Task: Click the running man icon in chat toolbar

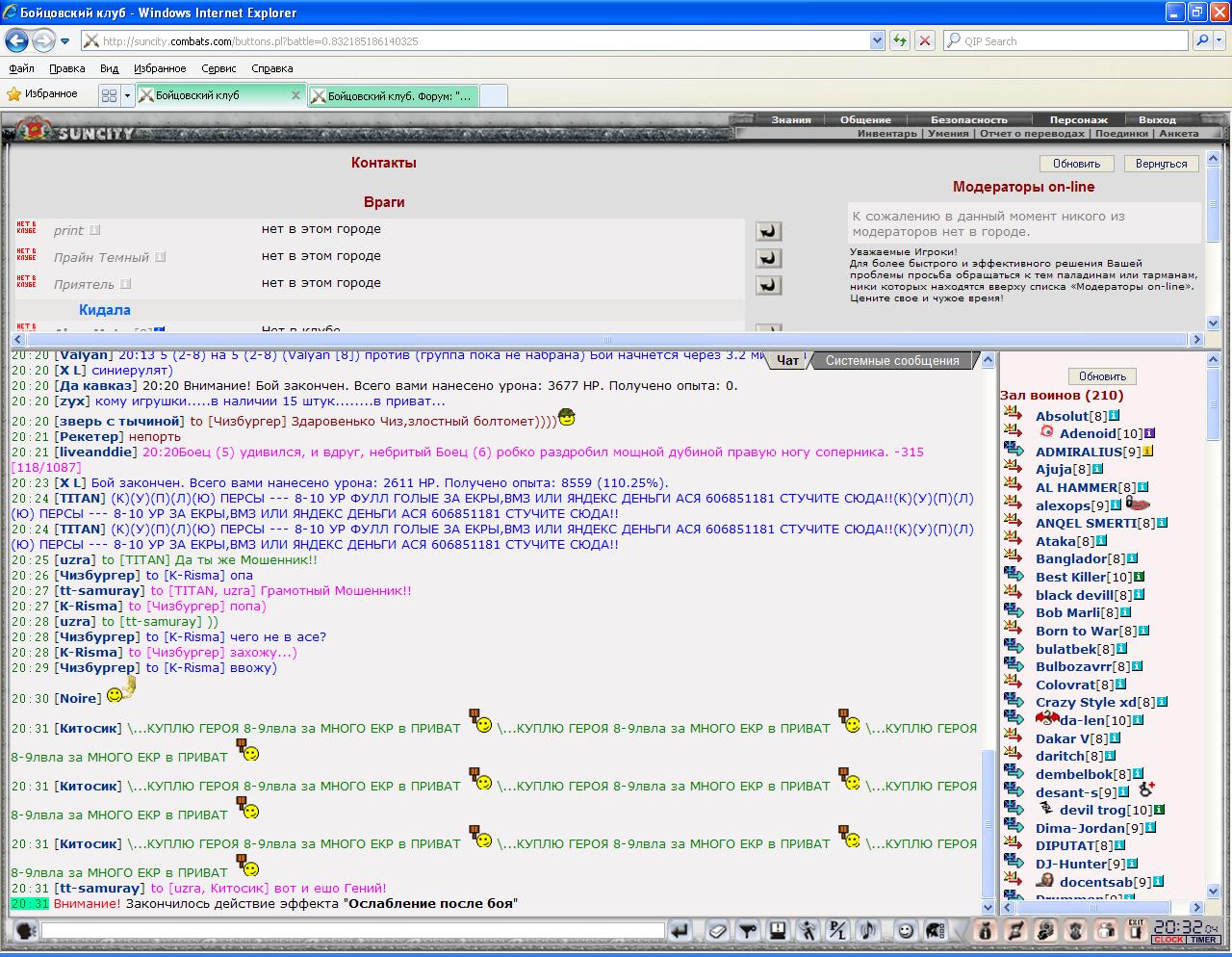Action: coord(808,931)
